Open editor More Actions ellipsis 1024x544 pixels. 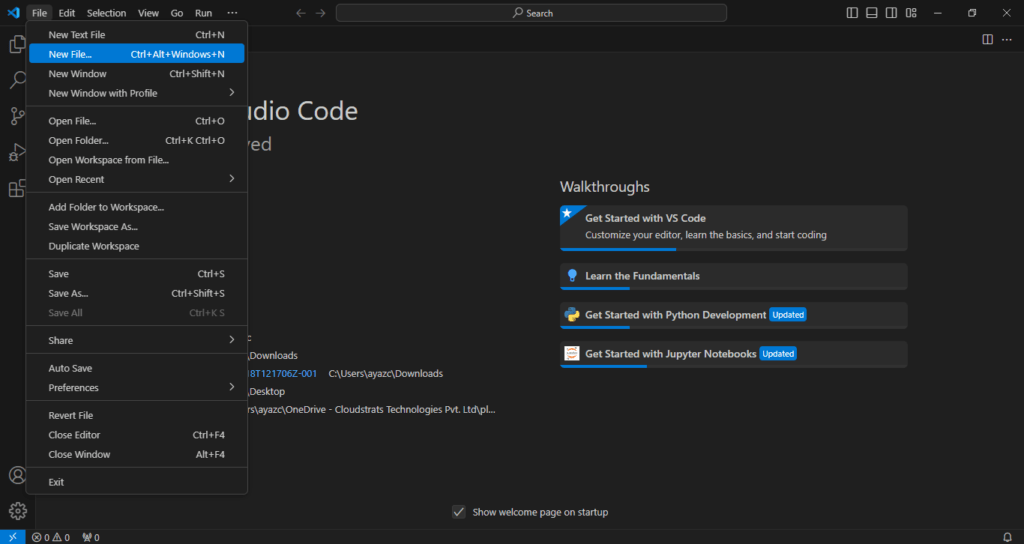point(1007,40)
